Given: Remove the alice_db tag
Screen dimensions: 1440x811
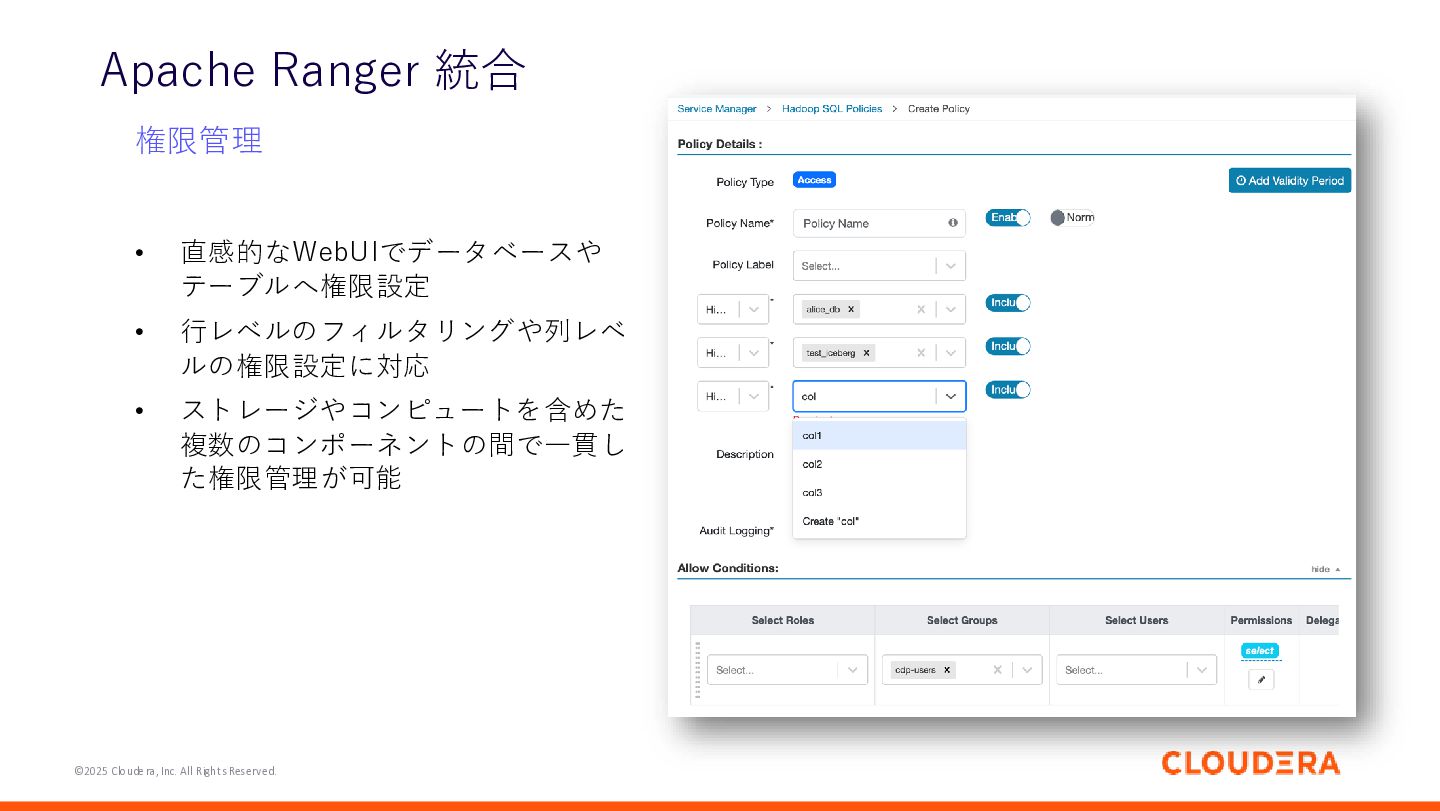Looking at the screenshot, I should (x=851, y=309).
